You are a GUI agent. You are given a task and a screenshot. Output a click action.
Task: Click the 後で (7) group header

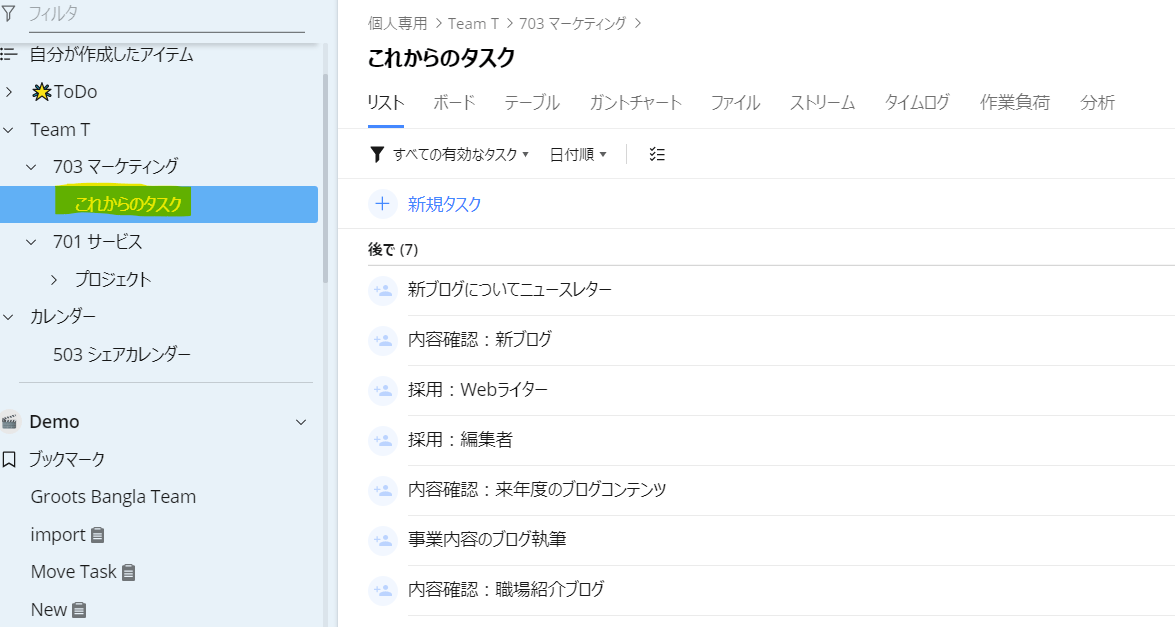393,249
